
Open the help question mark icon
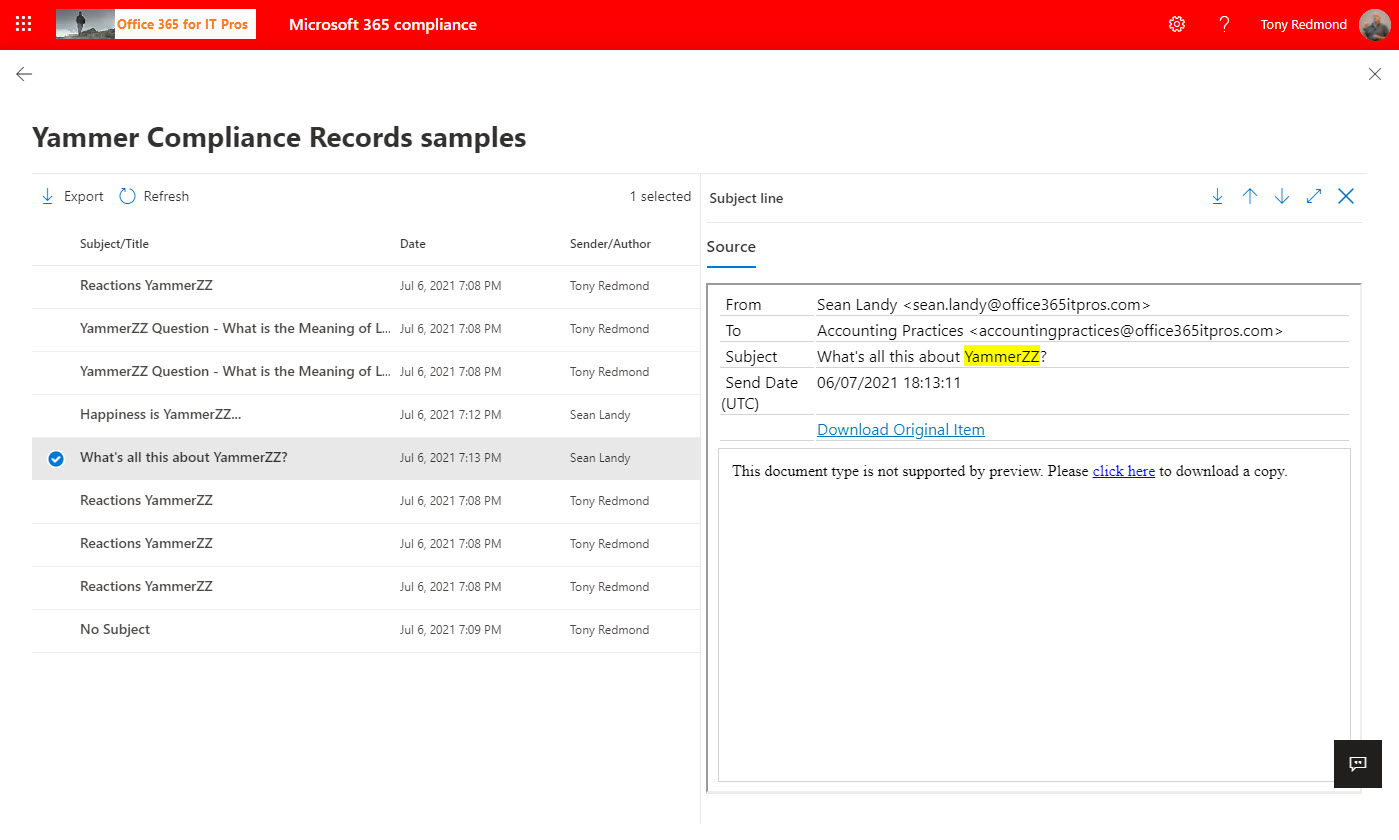click(1224, 24)
